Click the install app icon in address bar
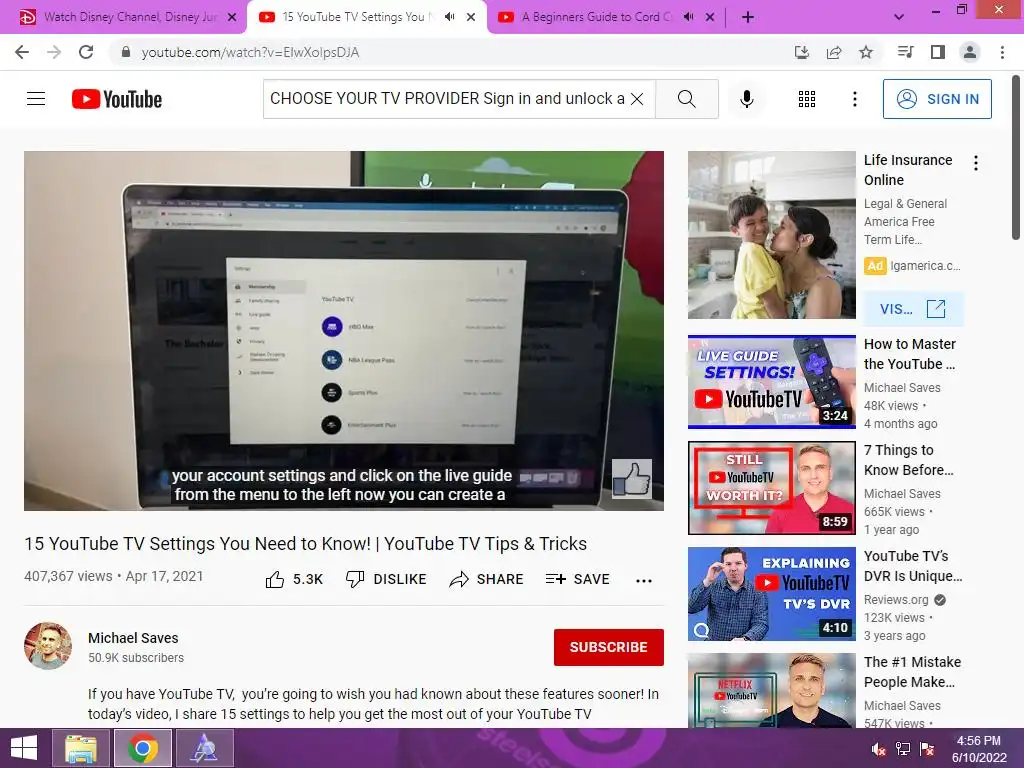This screenshot has height=768, width=1024. tap(802, 52)
